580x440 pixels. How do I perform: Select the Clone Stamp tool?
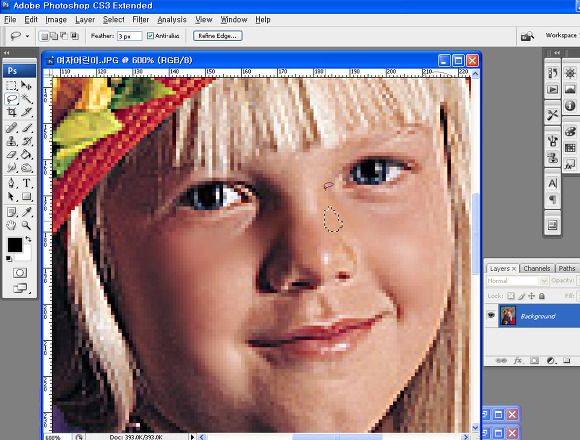11,141
